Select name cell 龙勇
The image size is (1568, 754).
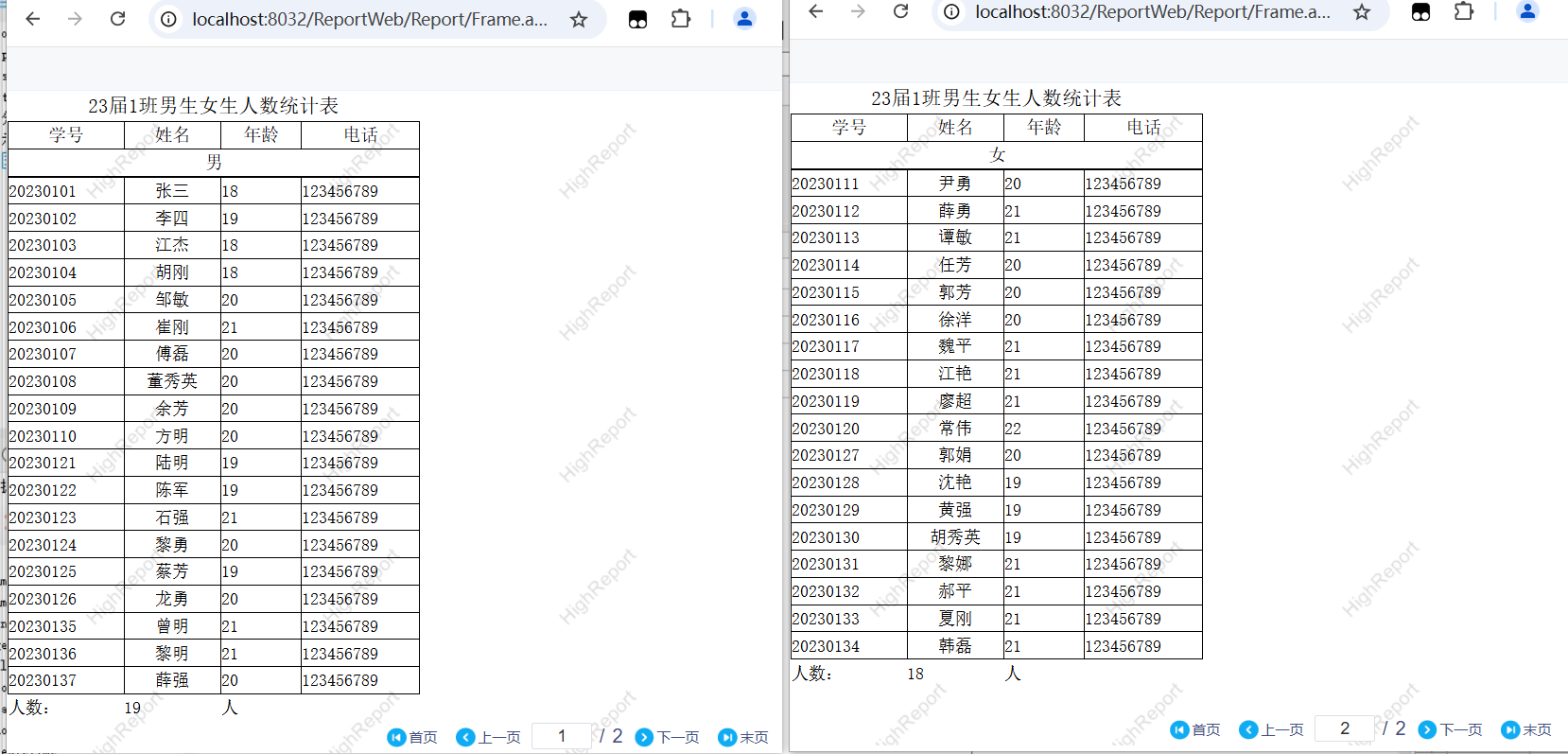[x=172, y=599]
